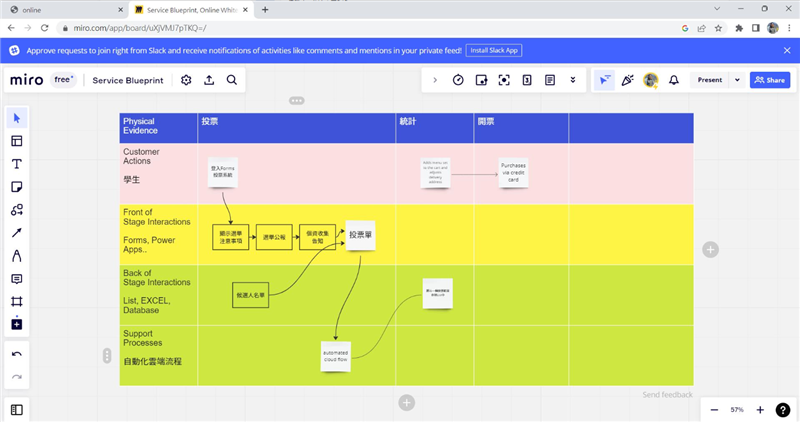Click the export board upload icon
800x422 pixels.
click(x=209, y=80)
